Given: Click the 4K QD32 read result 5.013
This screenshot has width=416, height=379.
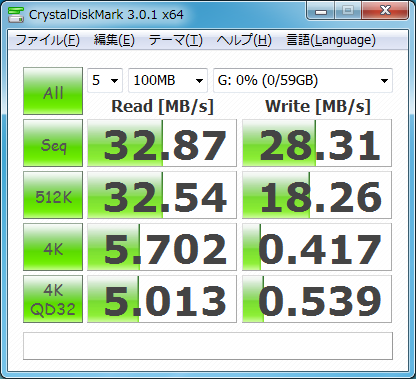Looking at the screenshot, I should pos(162,299).
